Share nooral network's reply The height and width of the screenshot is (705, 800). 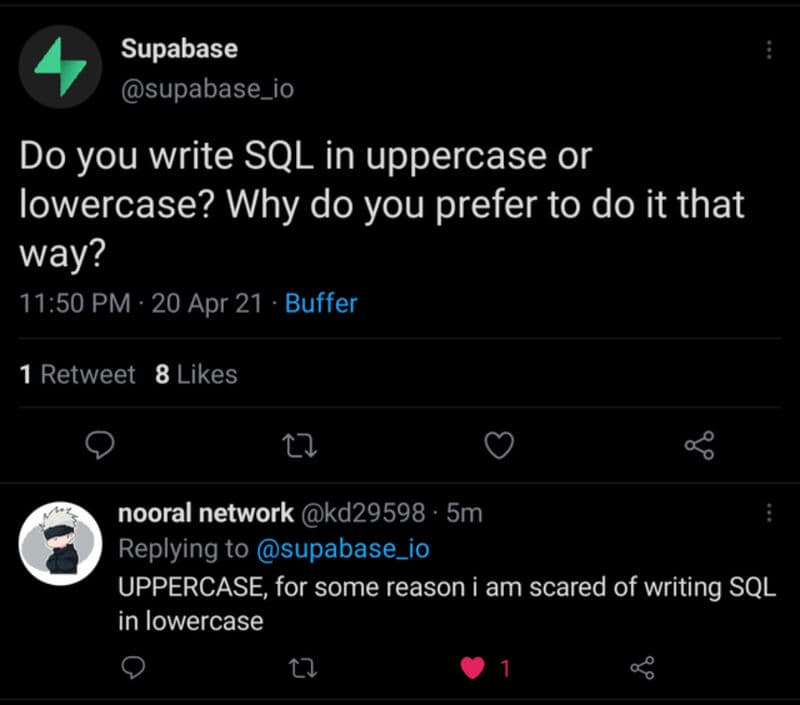pyautogui.click(x=642, y=668)
